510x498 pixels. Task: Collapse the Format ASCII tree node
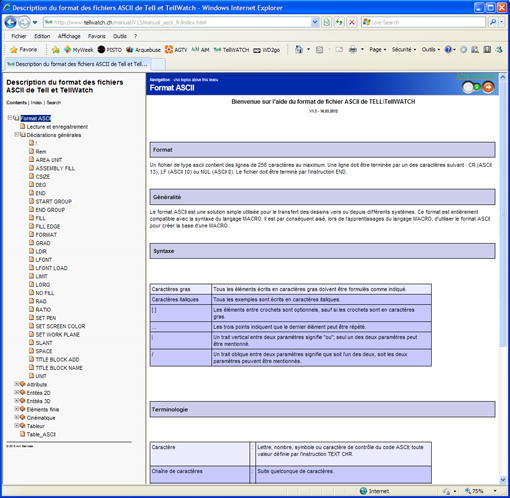(10, 118)
